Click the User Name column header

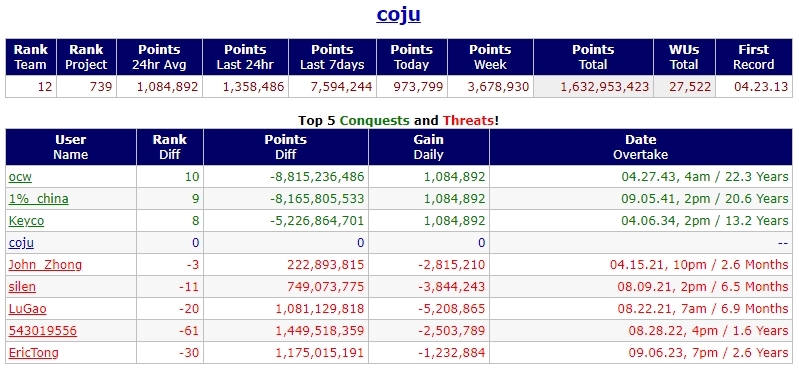pos(71,147)
